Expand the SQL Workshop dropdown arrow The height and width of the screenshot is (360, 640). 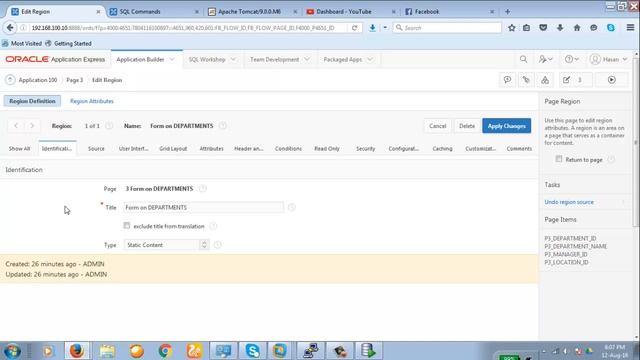tap(233, 59)
